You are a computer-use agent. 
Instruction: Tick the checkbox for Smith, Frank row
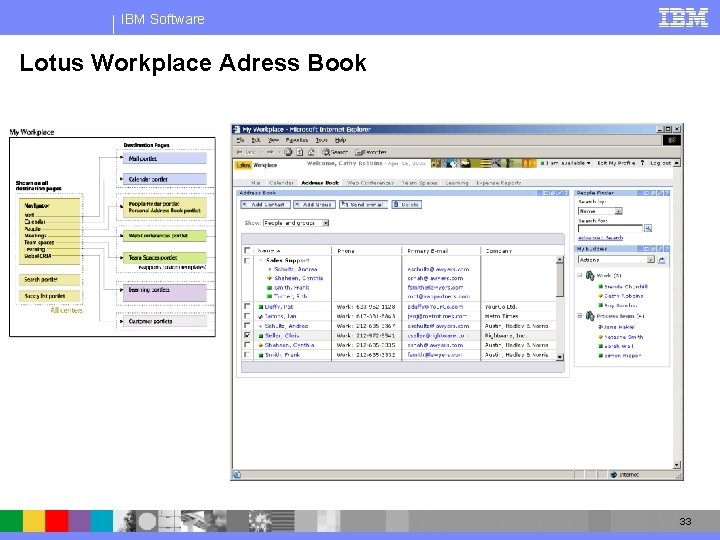click(247, 354)
